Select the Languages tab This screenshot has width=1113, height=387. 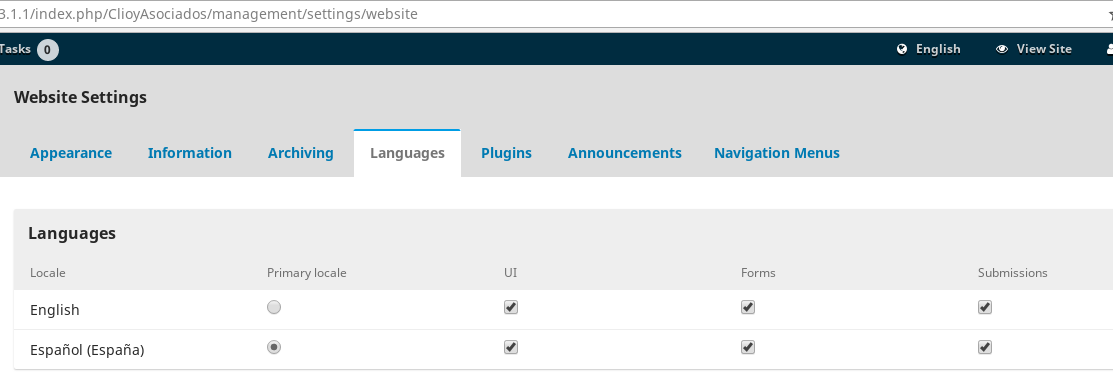(x=407, y=153)
